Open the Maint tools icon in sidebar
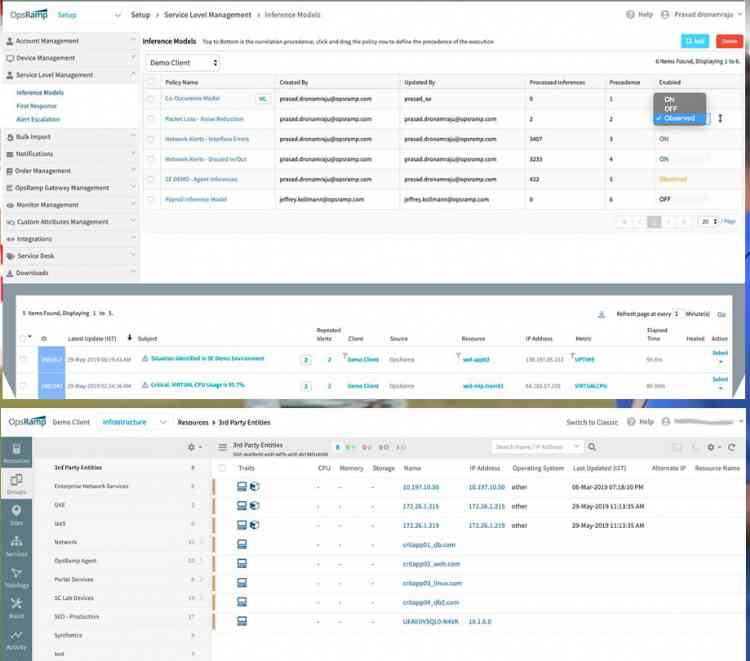The width and height of the screenshot is (750, 661). pos(16,604)
